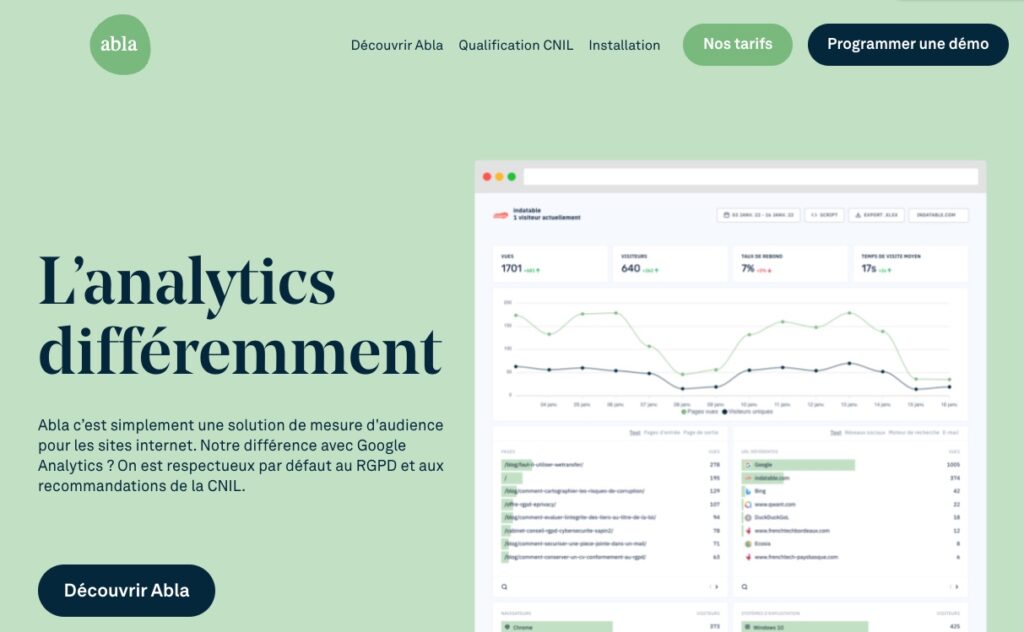1024x632 pixels.
Task: Select the Taux de rebond 7% card
Action: [790, 264]
